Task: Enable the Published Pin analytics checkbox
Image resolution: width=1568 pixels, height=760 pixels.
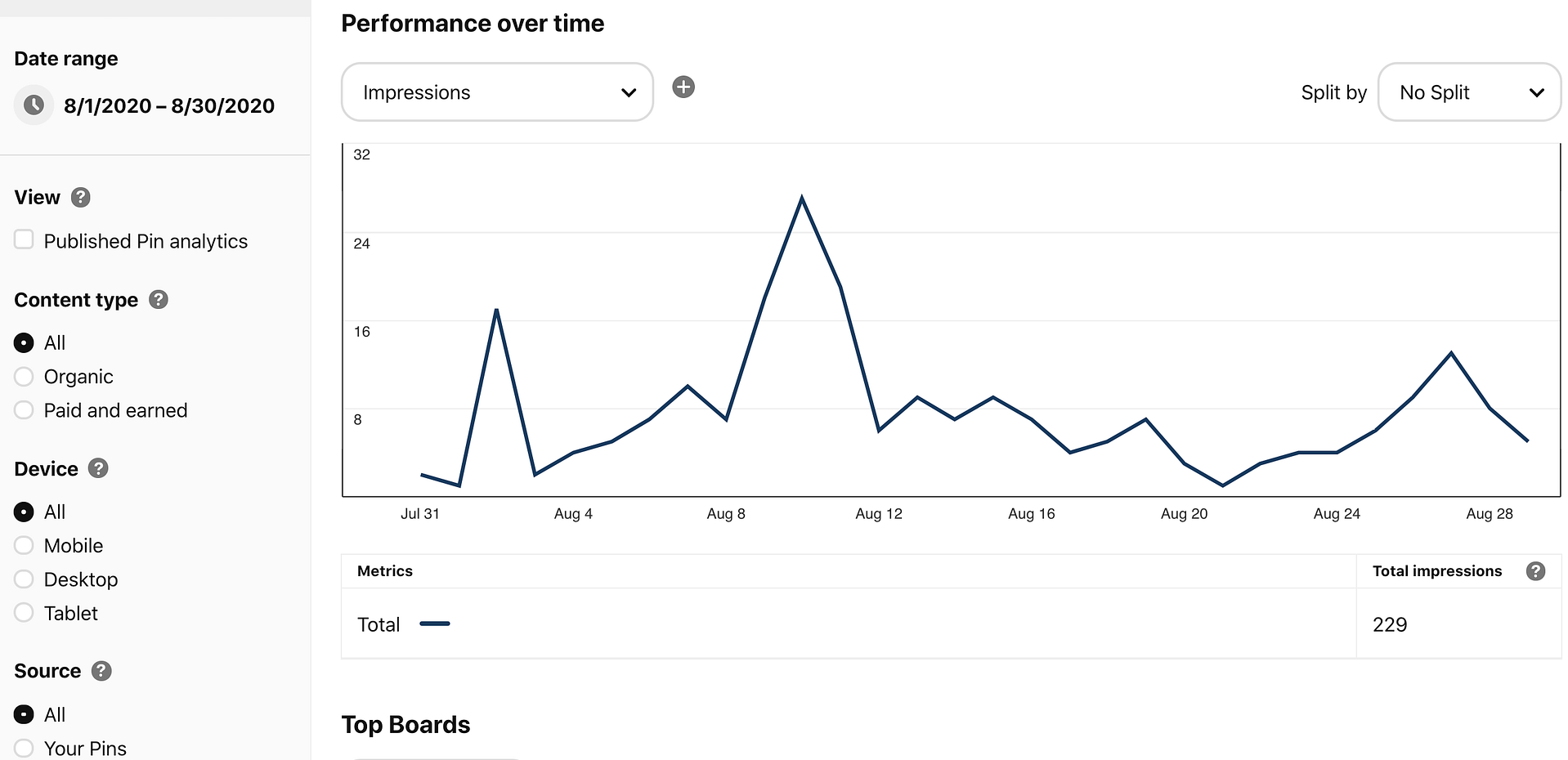Action: pos(24,239)
